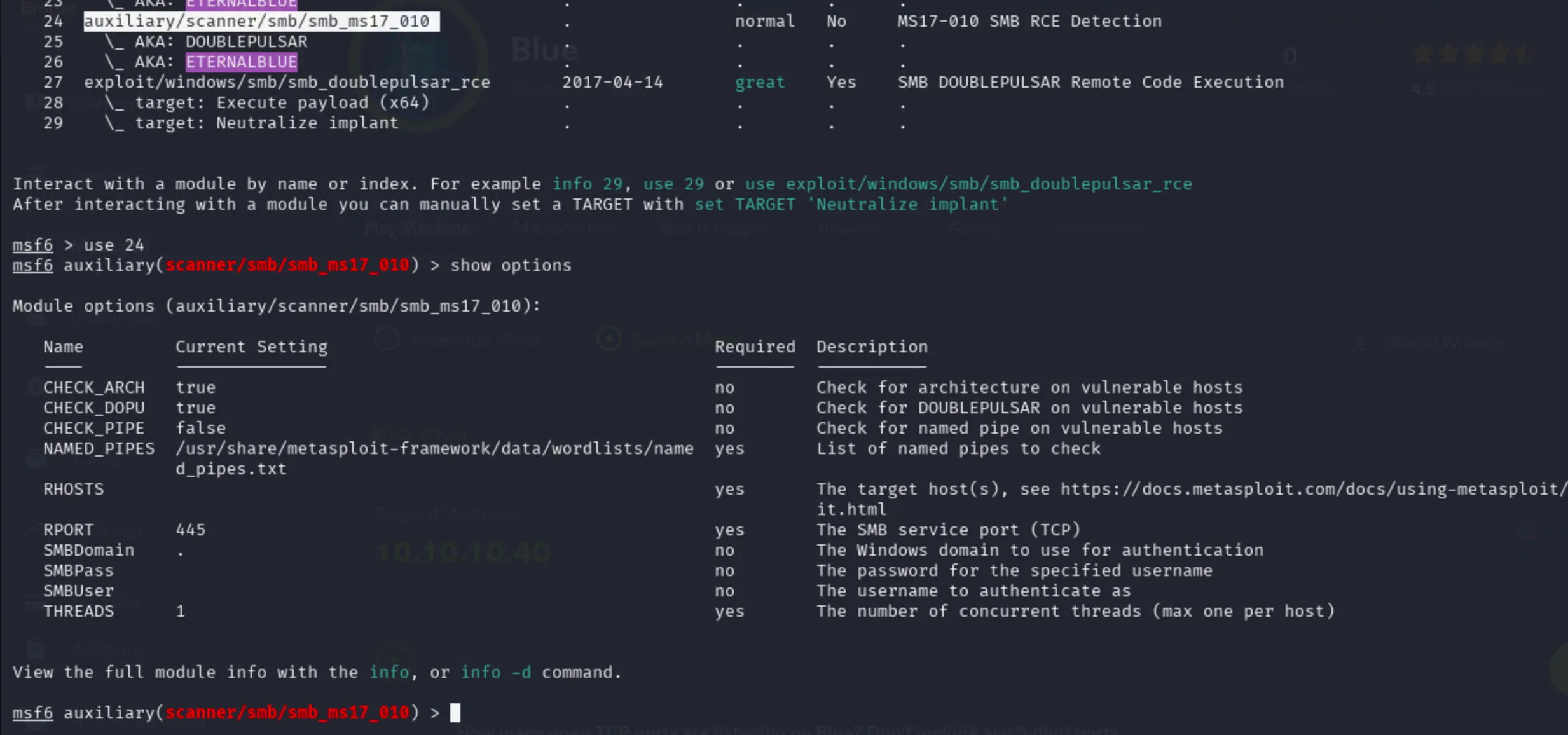This screenshot has height=735, width=1568.
Task: Click the green 'use 29' example command
Action: coord(673,184)
